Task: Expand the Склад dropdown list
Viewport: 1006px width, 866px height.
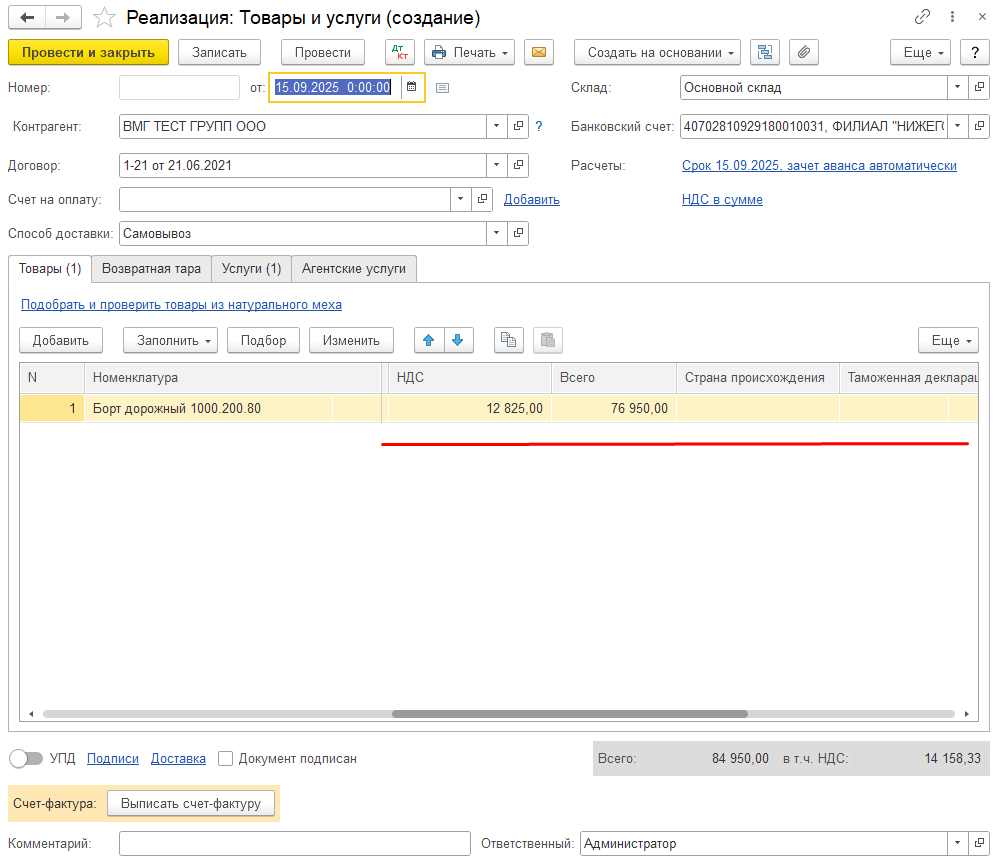Action: 957,87
